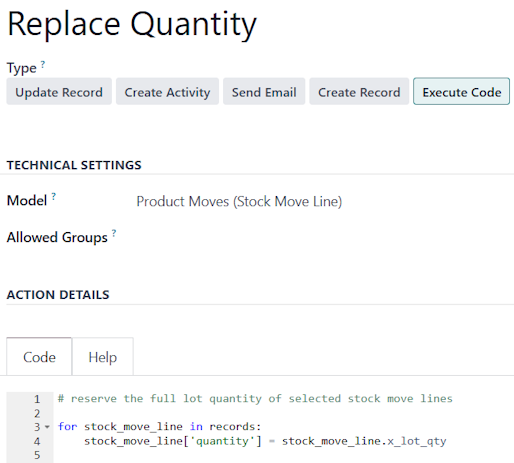Click line number 5 in the gutter
This screenshot has width=514, height=463.
37,455
